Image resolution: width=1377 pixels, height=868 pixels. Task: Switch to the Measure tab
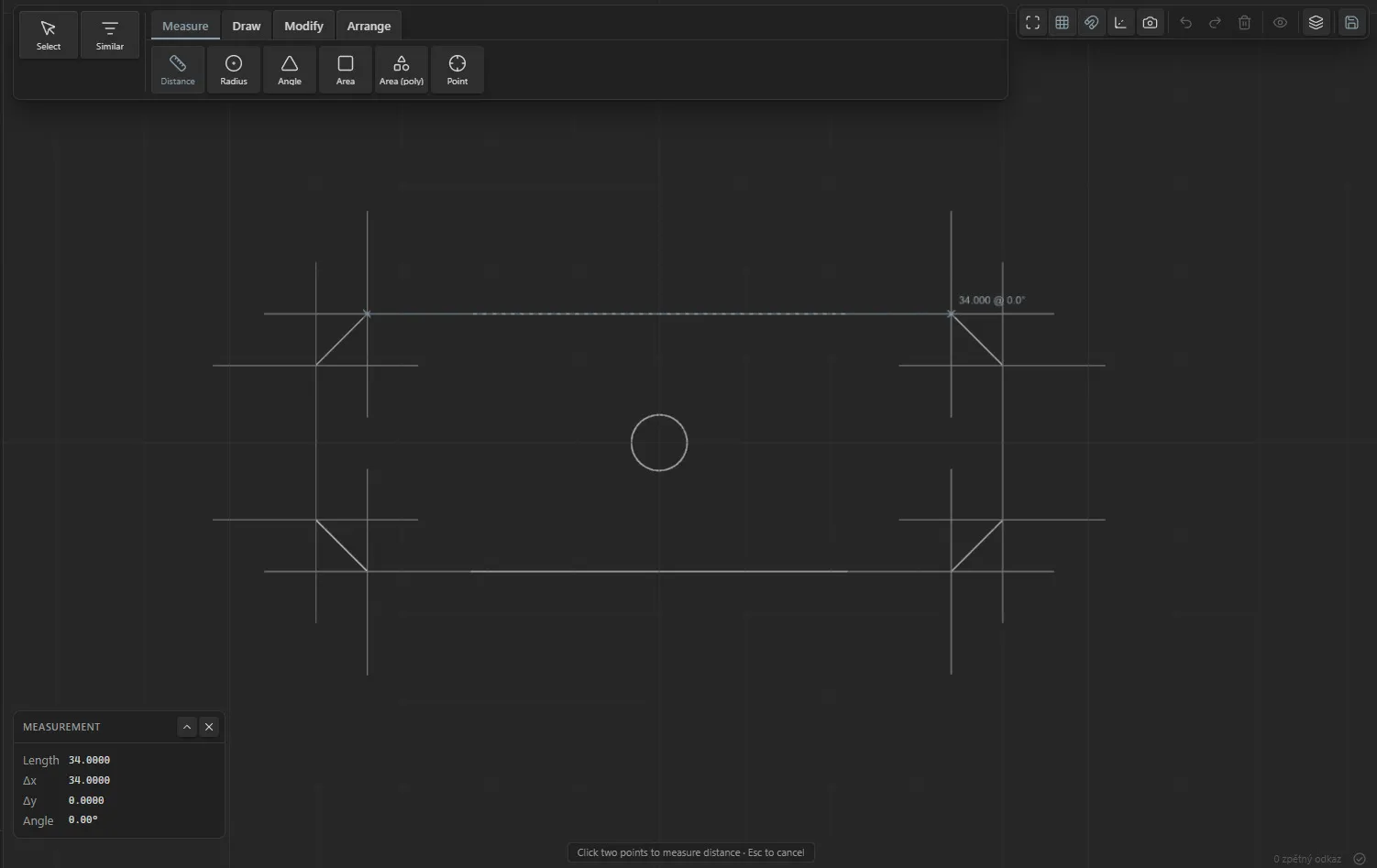point(185,26)
